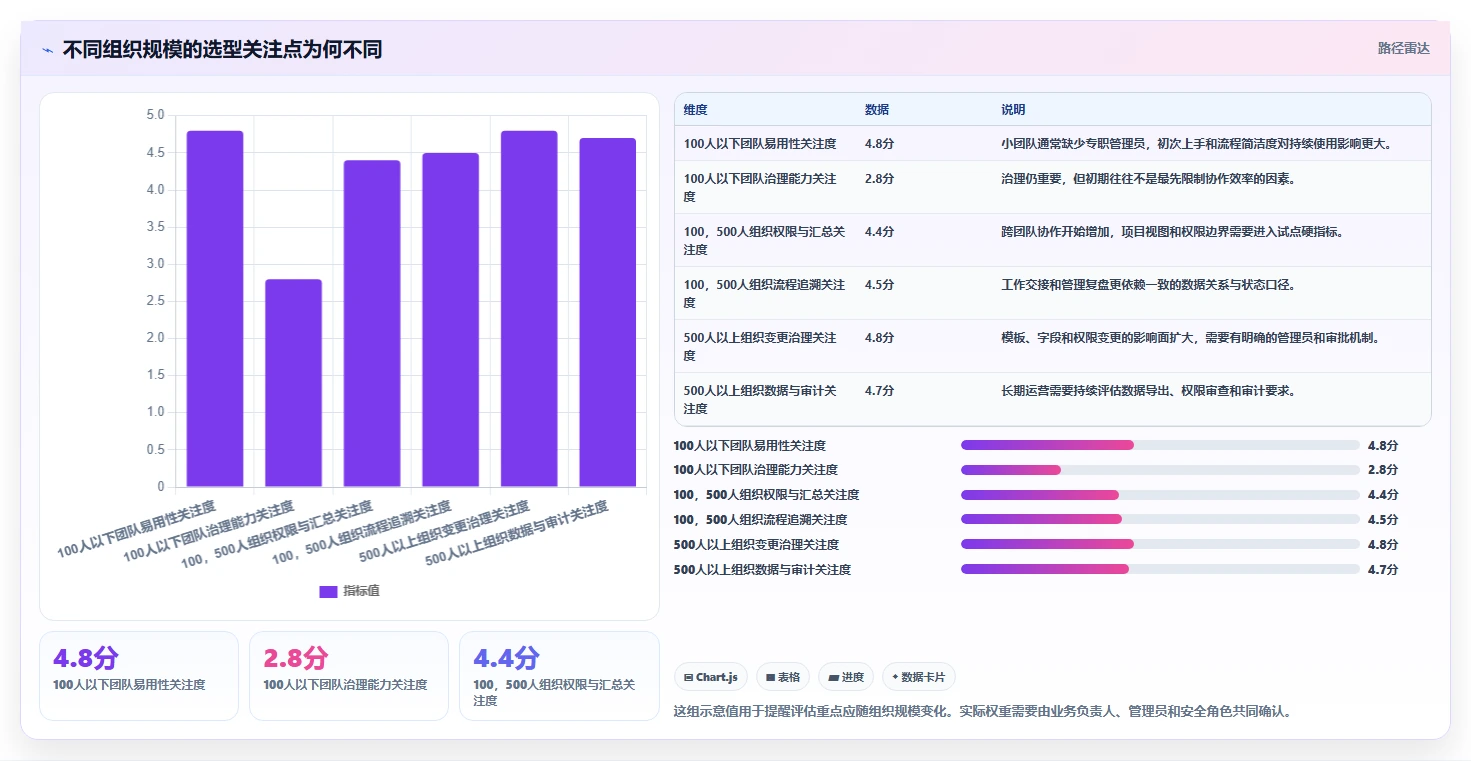Click the 2.8分 value in the table

pyautogui.click(x=879, y=179)
